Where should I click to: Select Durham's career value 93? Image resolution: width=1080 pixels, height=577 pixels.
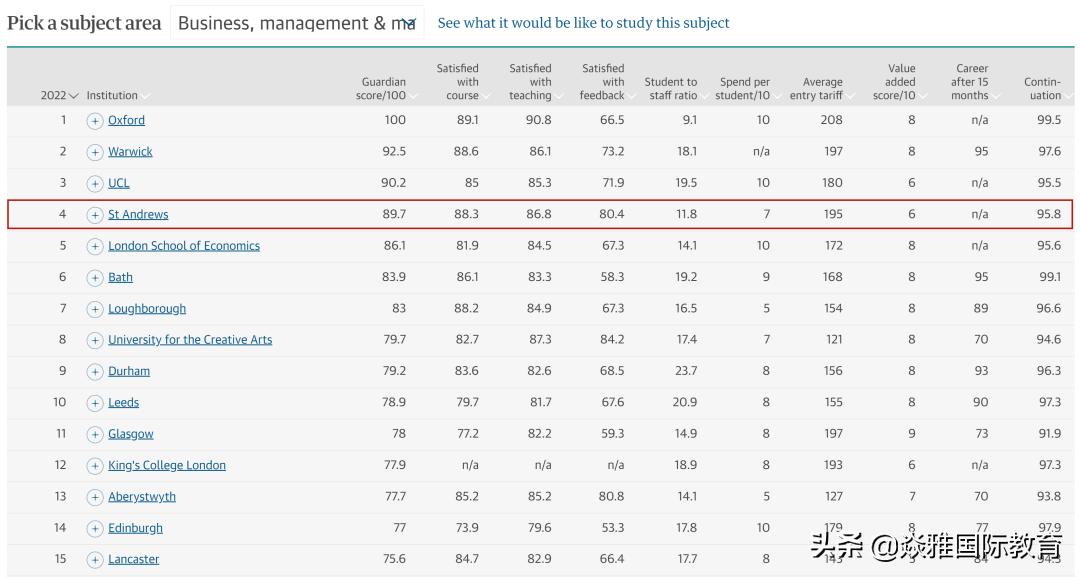[x=981, y=371]
